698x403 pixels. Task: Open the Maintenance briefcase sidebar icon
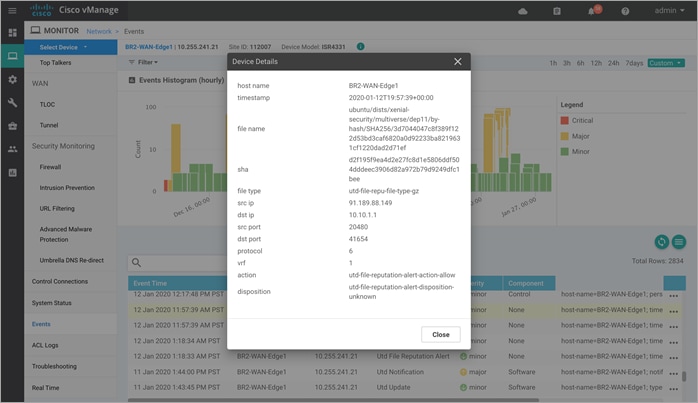12,126
